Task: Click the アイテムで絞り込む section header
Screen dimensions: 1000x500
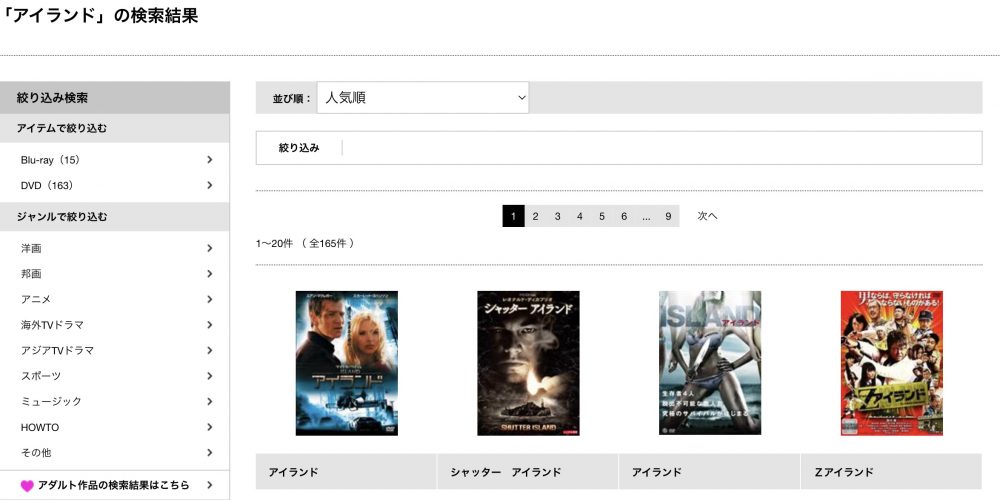Action: click(115, 128)
